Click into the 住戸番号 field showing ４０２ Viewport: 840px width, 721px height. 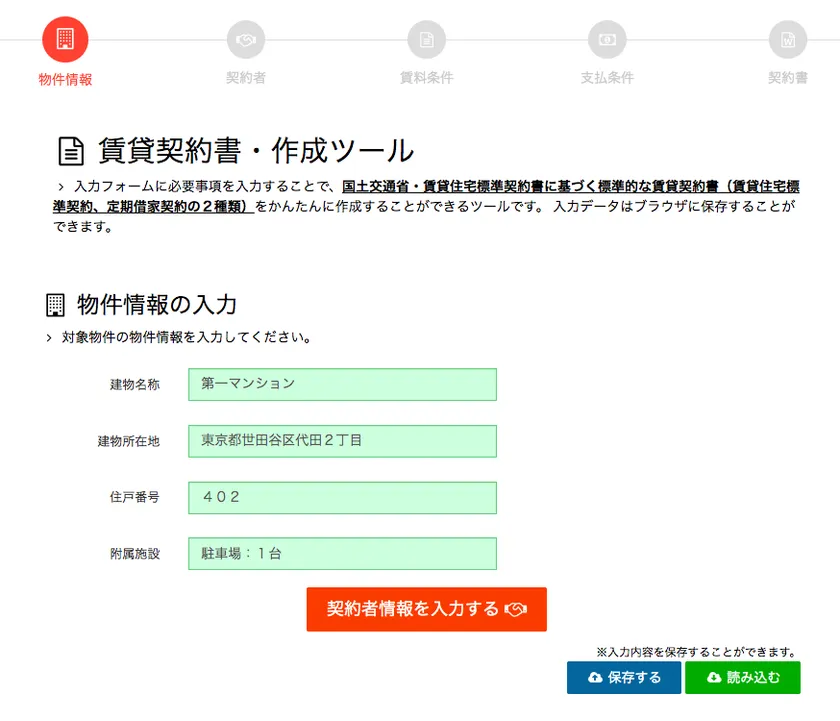click(342, 498)
